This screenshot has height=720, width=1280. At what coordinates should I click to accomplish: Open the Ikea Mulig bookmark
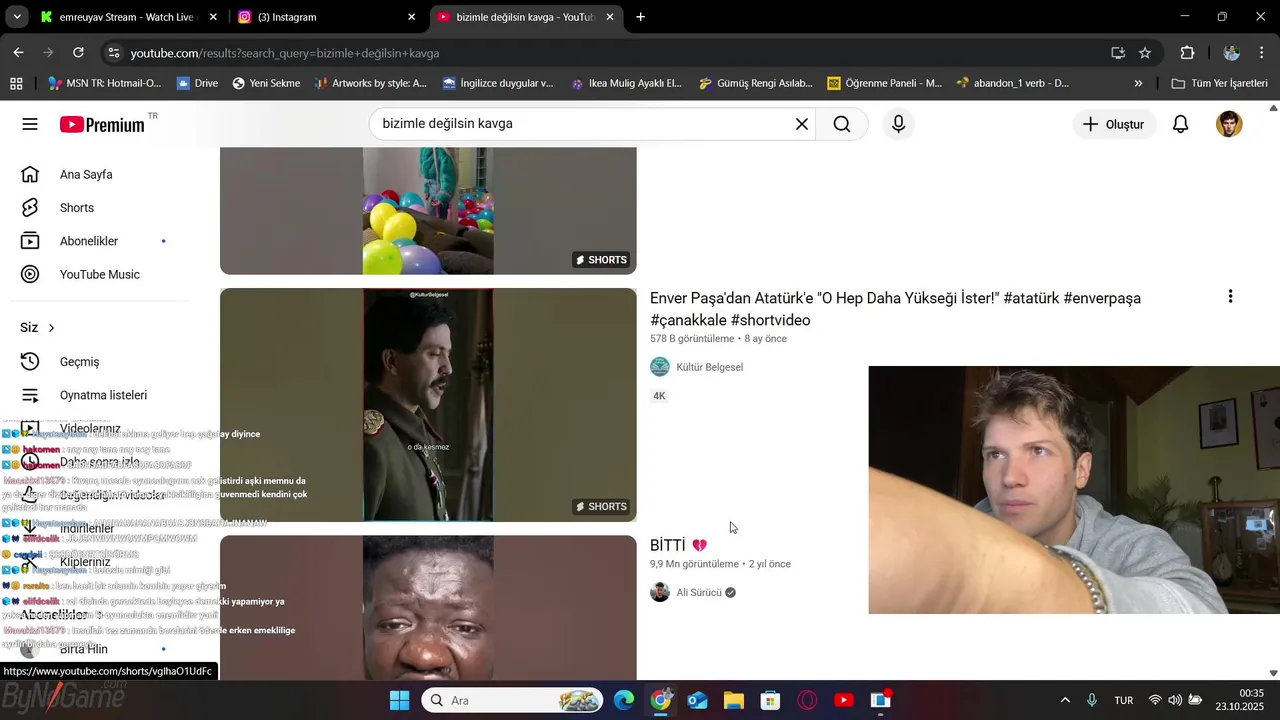tap(626, 83)
